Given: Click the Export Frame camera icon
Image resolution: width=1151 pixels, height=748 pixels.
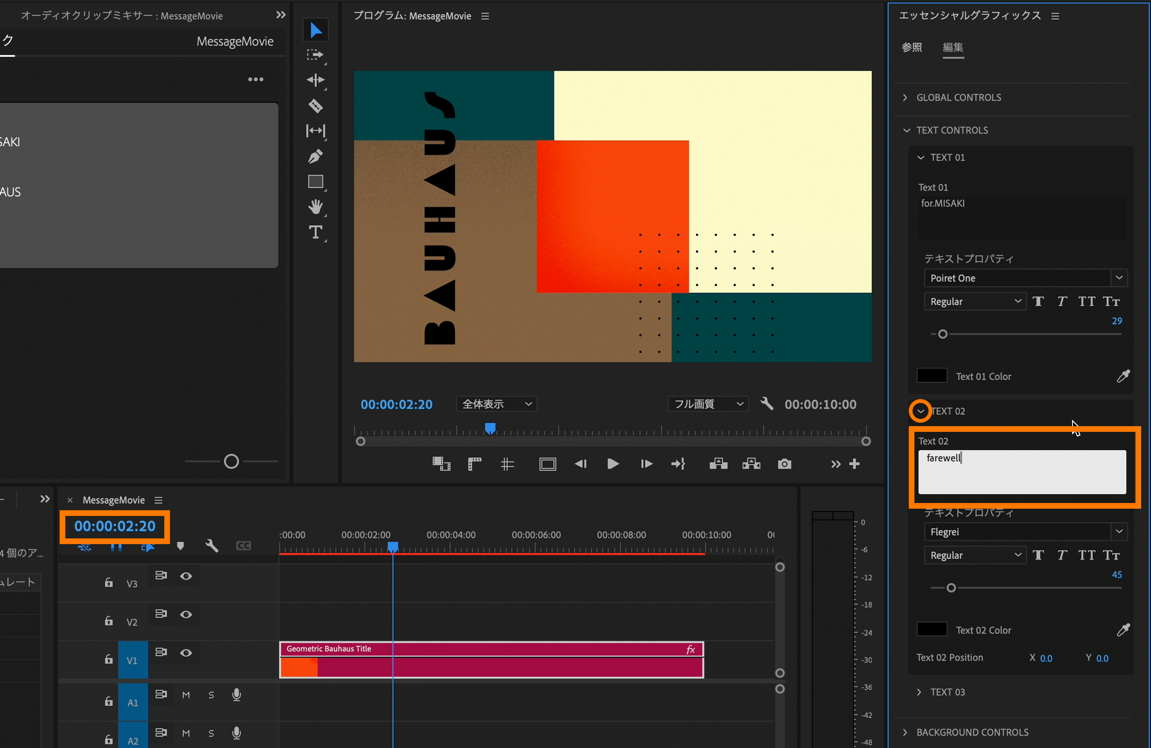Looking at the screenshot, I should [x=784, y=464].
